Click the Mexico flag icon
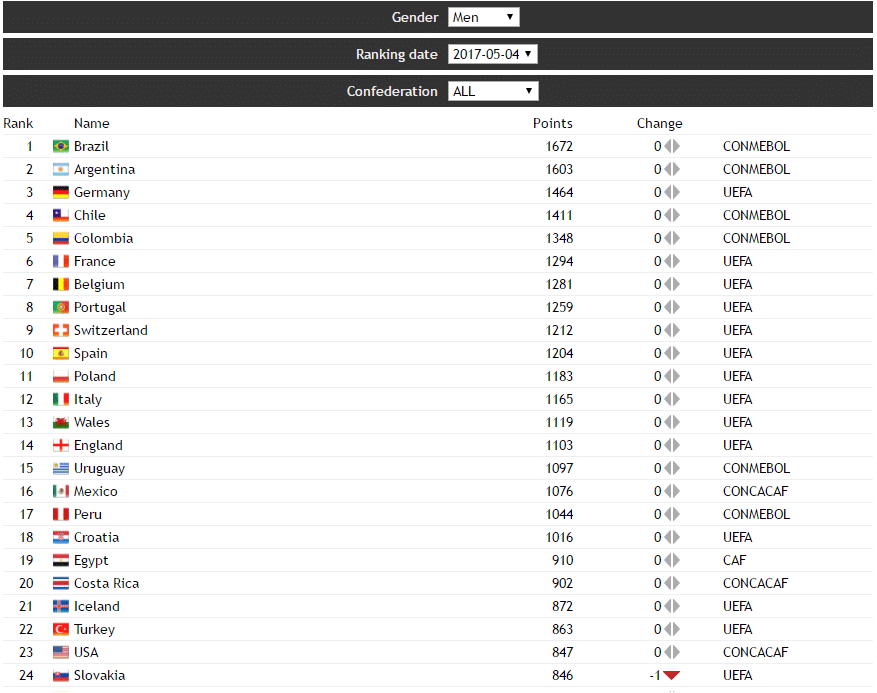Image resolution: width=877 pixels, height=693 pixels. (x=60, y=491)
